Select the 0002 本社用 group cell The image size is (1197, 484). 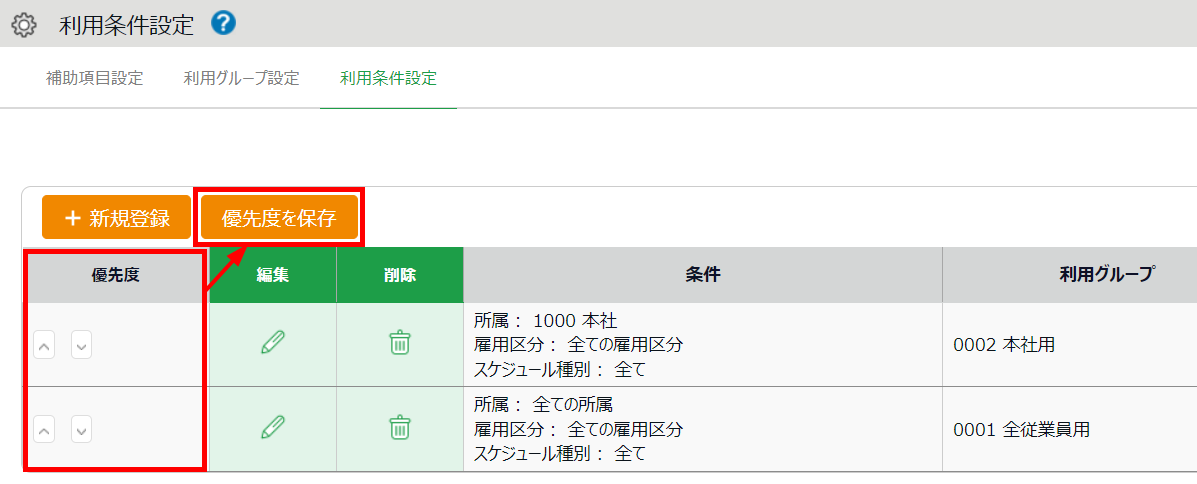tap(1004, 346)
